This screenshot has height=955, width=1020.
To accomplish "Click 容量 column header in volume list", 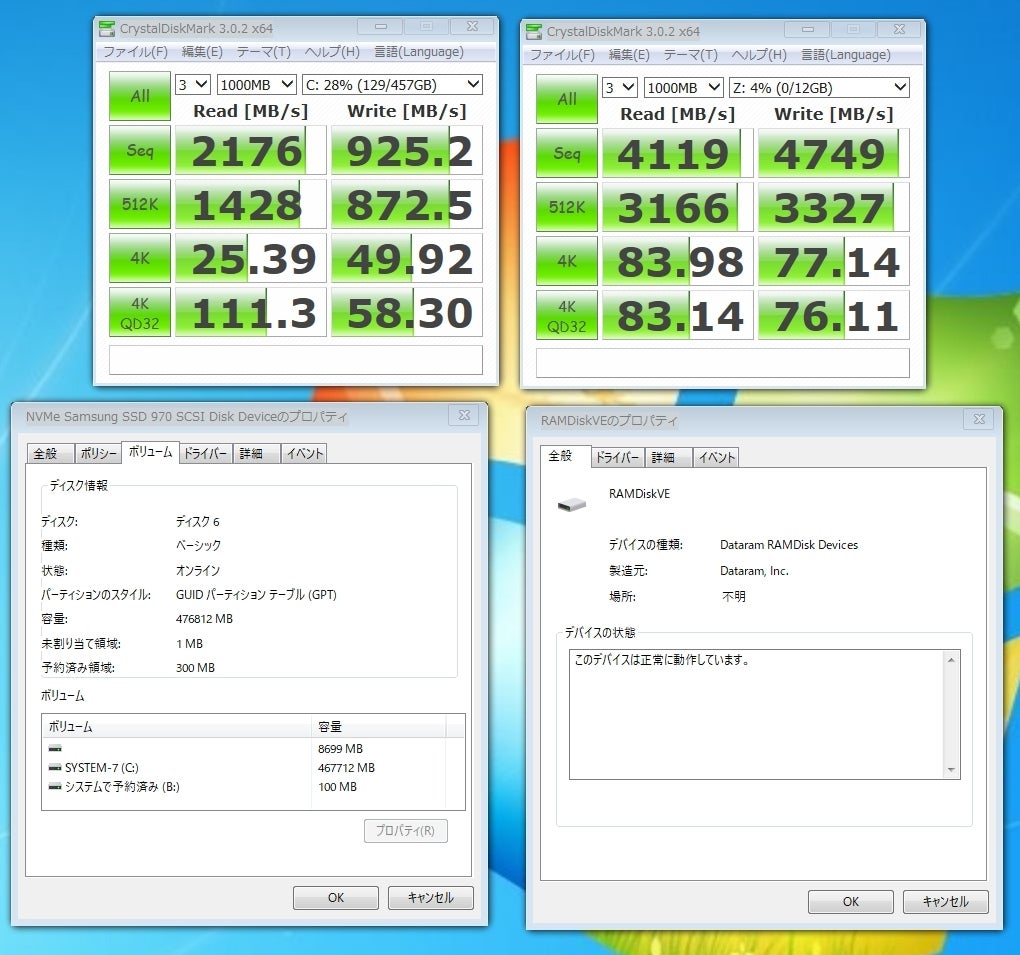I will [x=378, y=727].
